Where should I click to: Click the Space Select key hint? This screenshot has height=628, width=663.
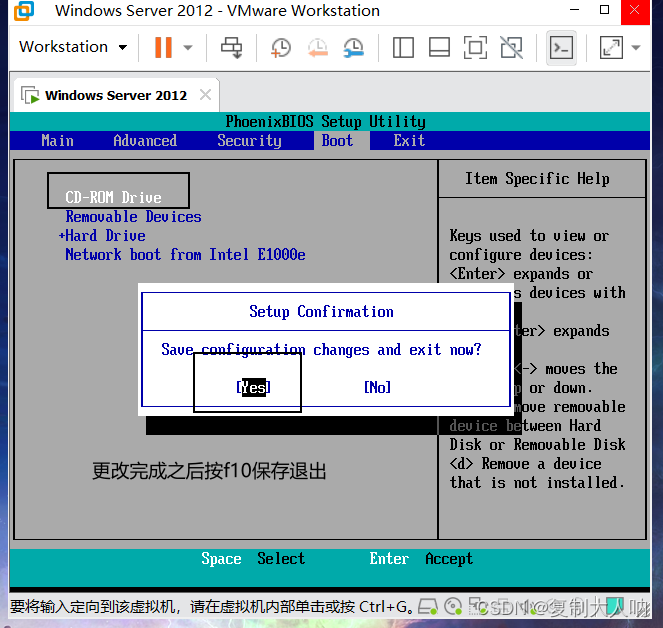[253, 559]
